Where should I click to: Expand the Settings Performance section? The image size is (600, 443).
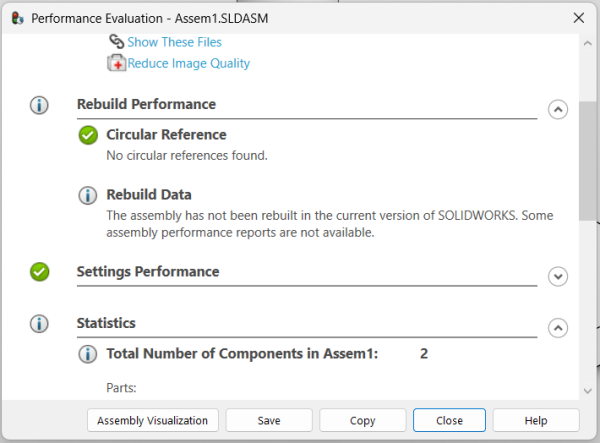(558, 276)
